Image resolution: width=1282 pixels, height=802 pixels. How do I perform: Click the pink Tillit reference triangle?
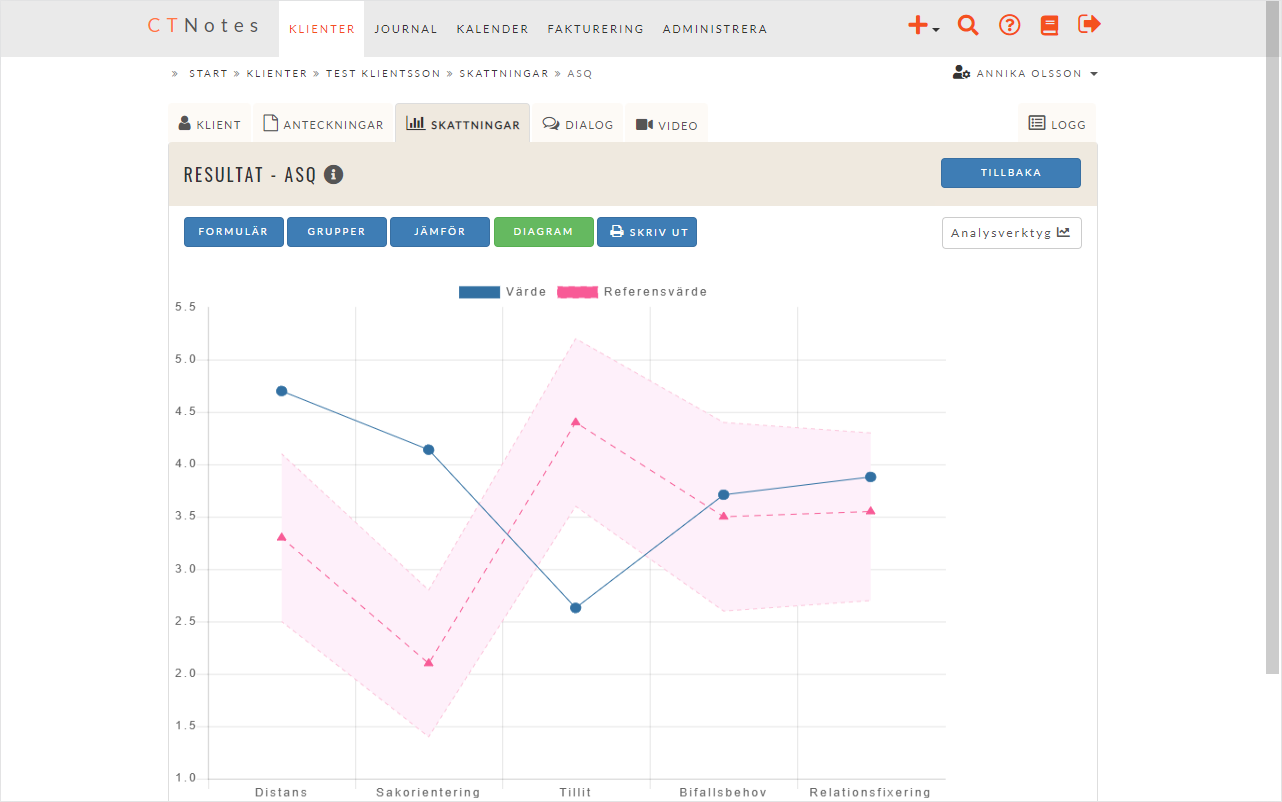pyautogui.click(x=576, y=422)
